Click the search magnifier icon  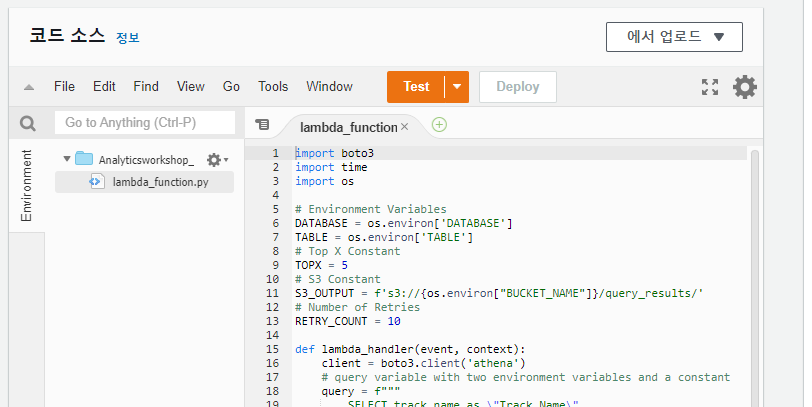click(27, 123)
